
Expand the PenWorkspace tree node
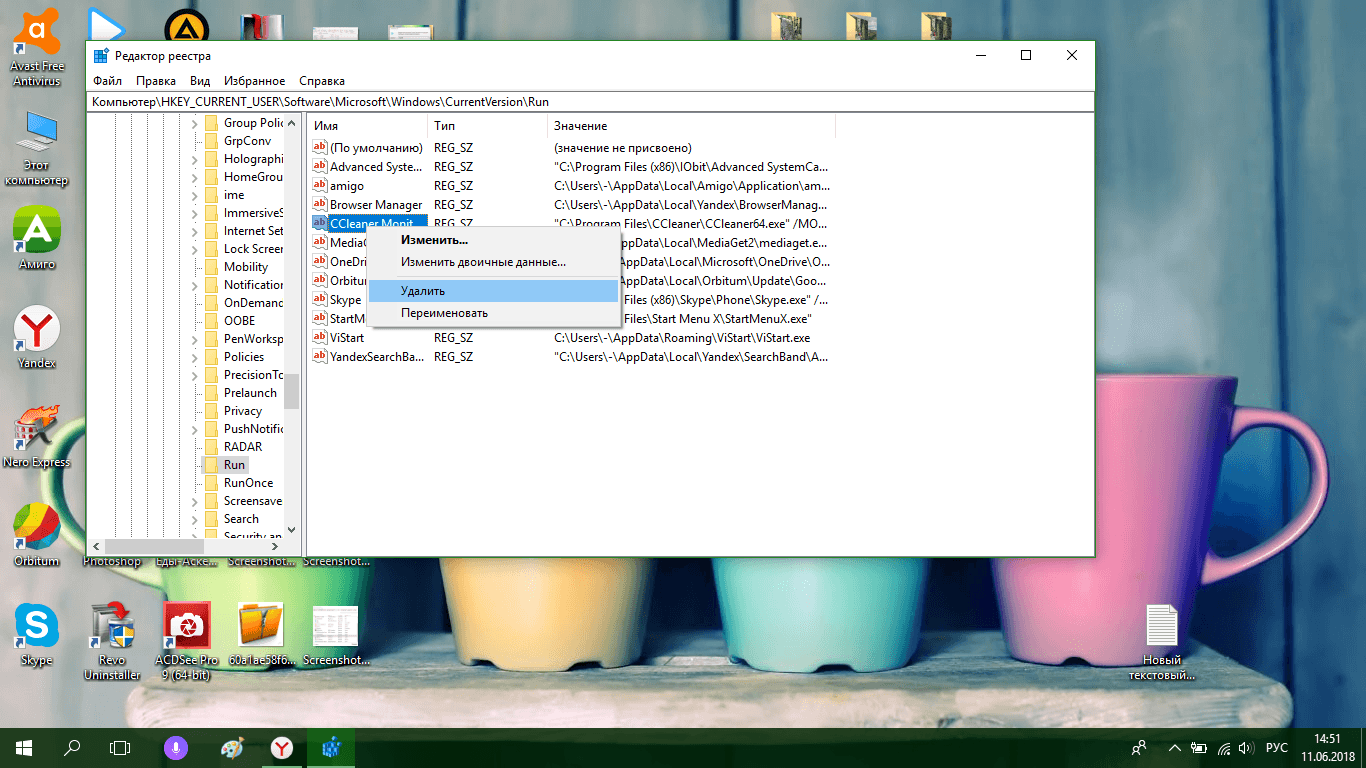[x=195, y=339]
